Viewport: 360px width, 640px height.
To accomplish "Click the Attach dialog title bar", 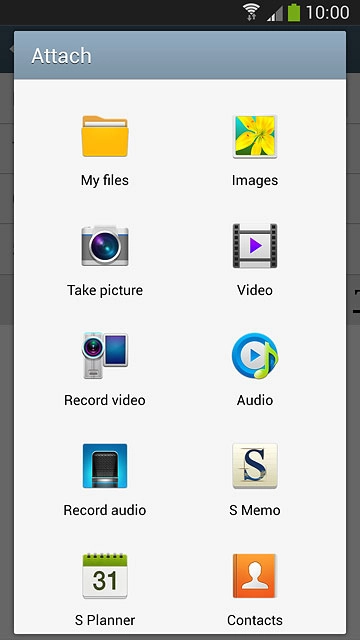I will click(180, 56).
